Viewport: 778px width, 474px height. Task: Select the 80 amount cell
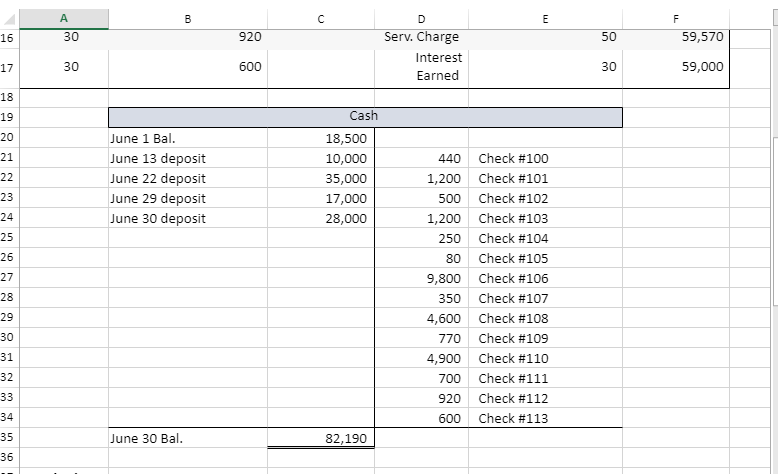(x=421, y=258)
